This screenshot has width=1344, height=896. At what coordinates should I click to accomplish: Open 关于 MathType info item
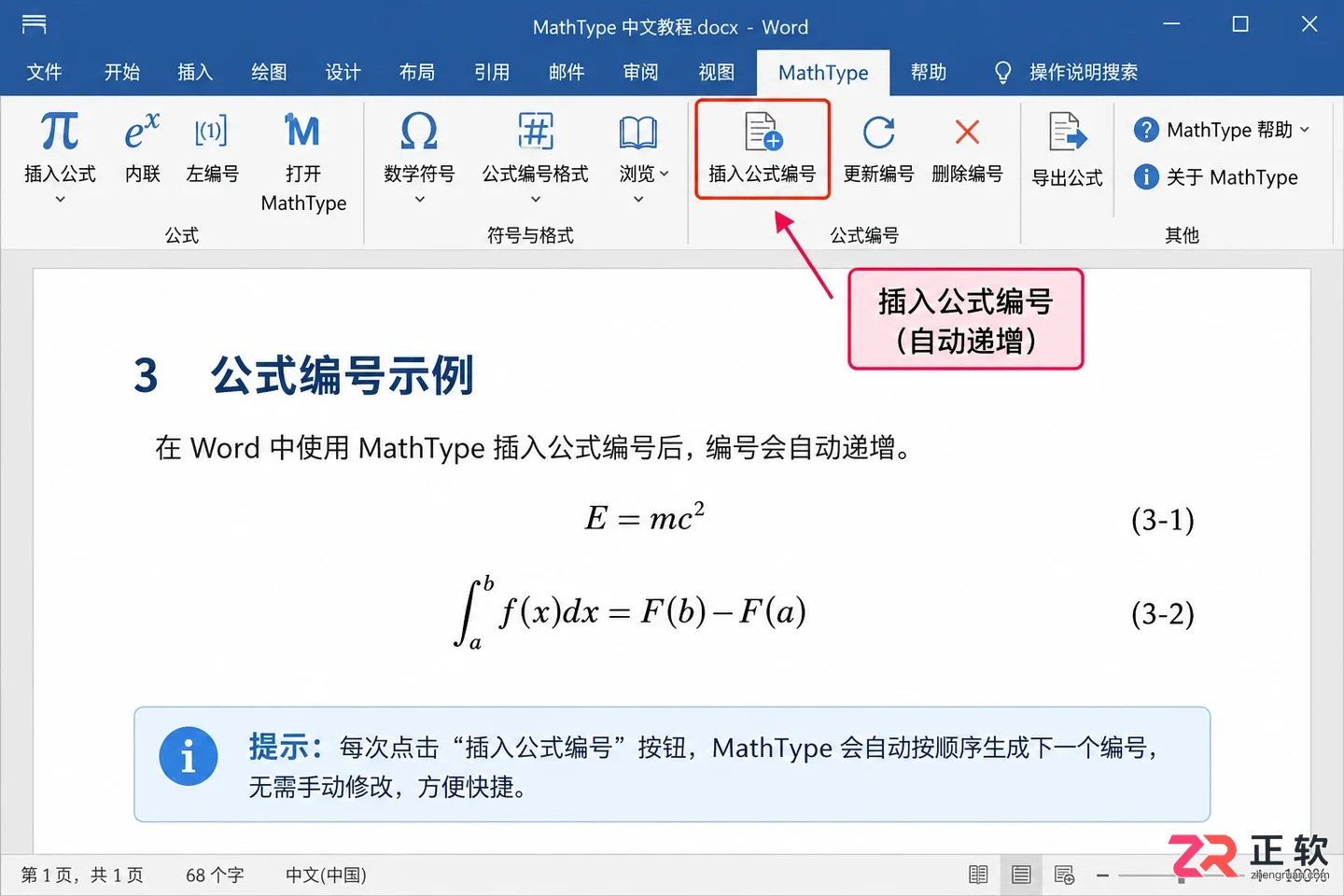(x=1216, y=176)
